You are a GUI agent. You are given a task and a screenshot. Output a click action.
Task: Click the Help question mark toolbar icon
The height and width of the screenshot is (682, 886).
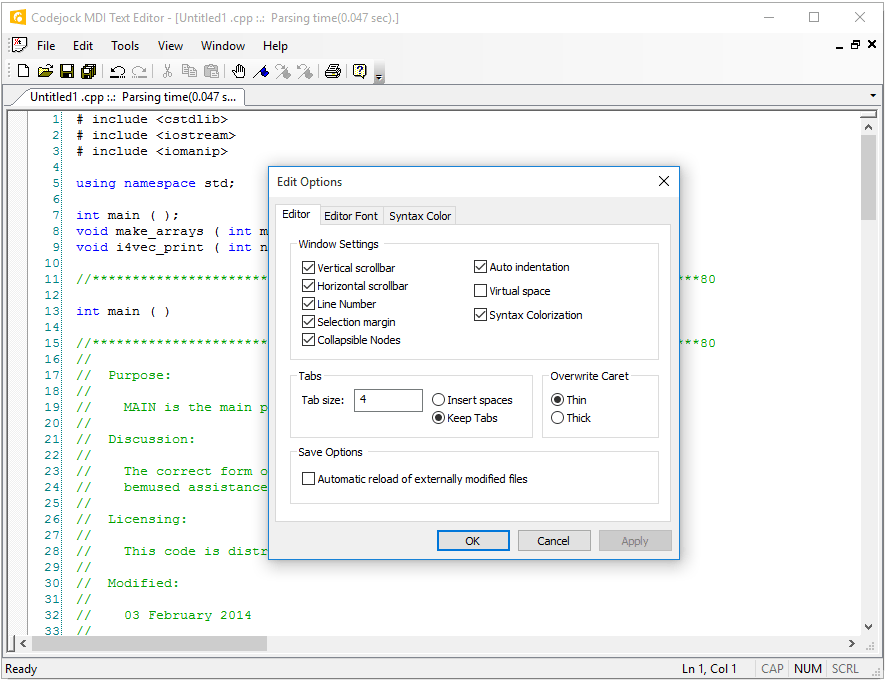click(360, 71)
